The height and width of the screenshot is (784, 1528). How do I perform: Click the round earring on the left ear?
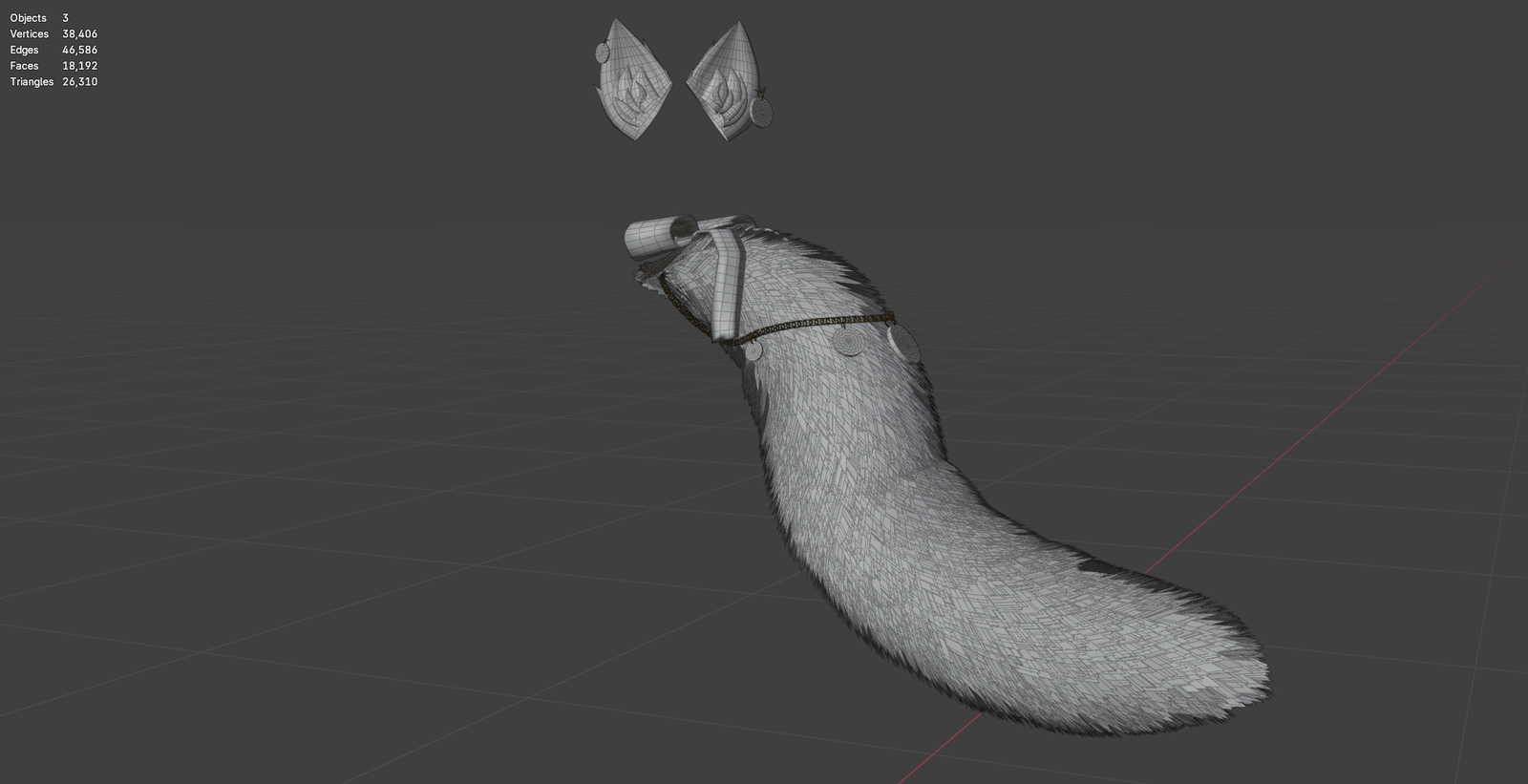coord(604,53)
